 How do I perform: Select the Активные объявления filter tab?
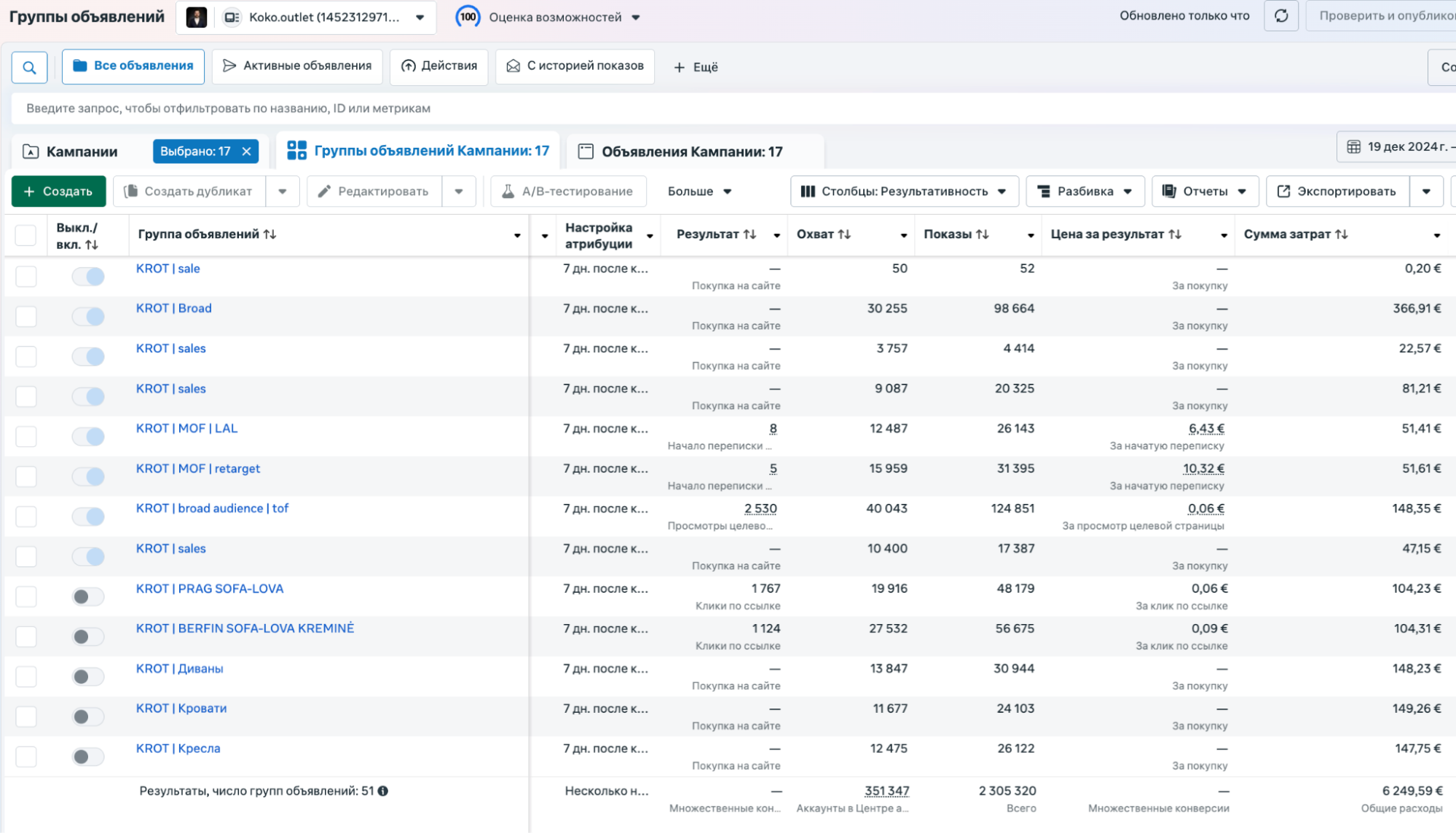pyautogui.click(x=297, y=66)
